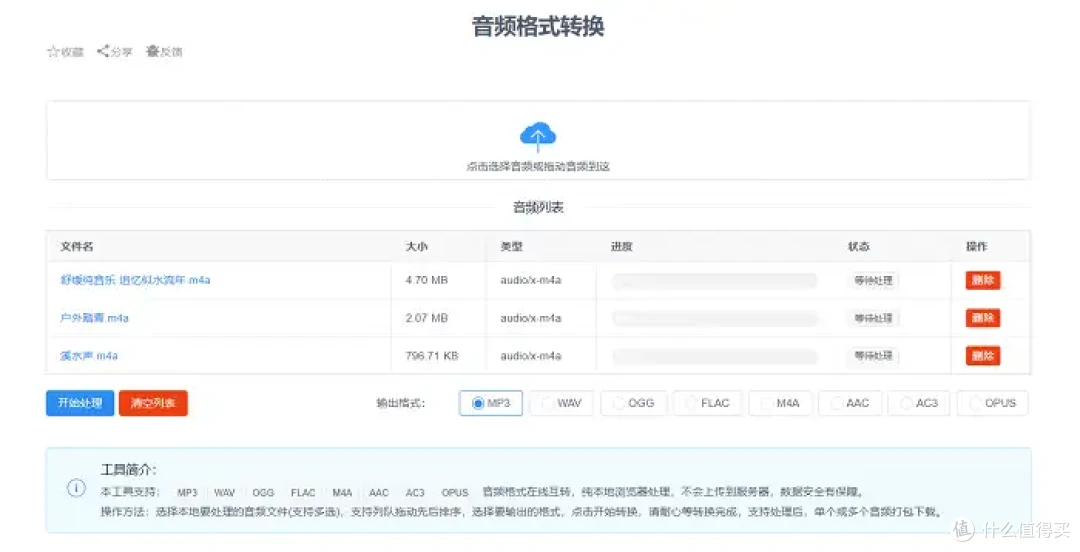This screenshot has height=552, width=1080.
Task: Delete the 4.70 MB file row
Action: tap(982, 280)
